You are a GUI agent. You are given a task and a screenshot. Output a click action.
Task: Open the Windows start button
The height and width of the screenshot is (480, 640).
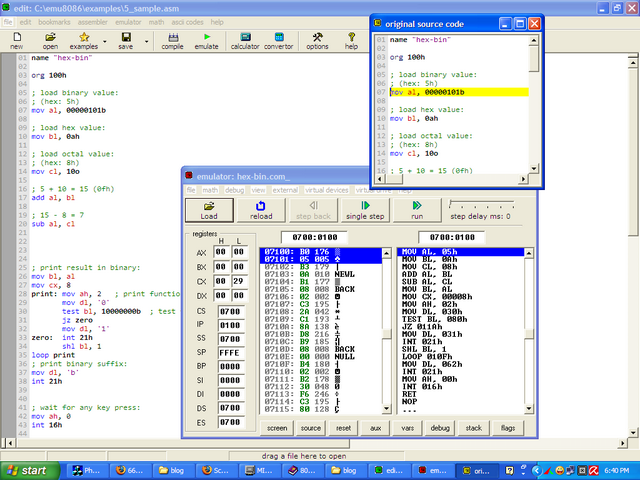pyautogui.click(x=29, y=471)
